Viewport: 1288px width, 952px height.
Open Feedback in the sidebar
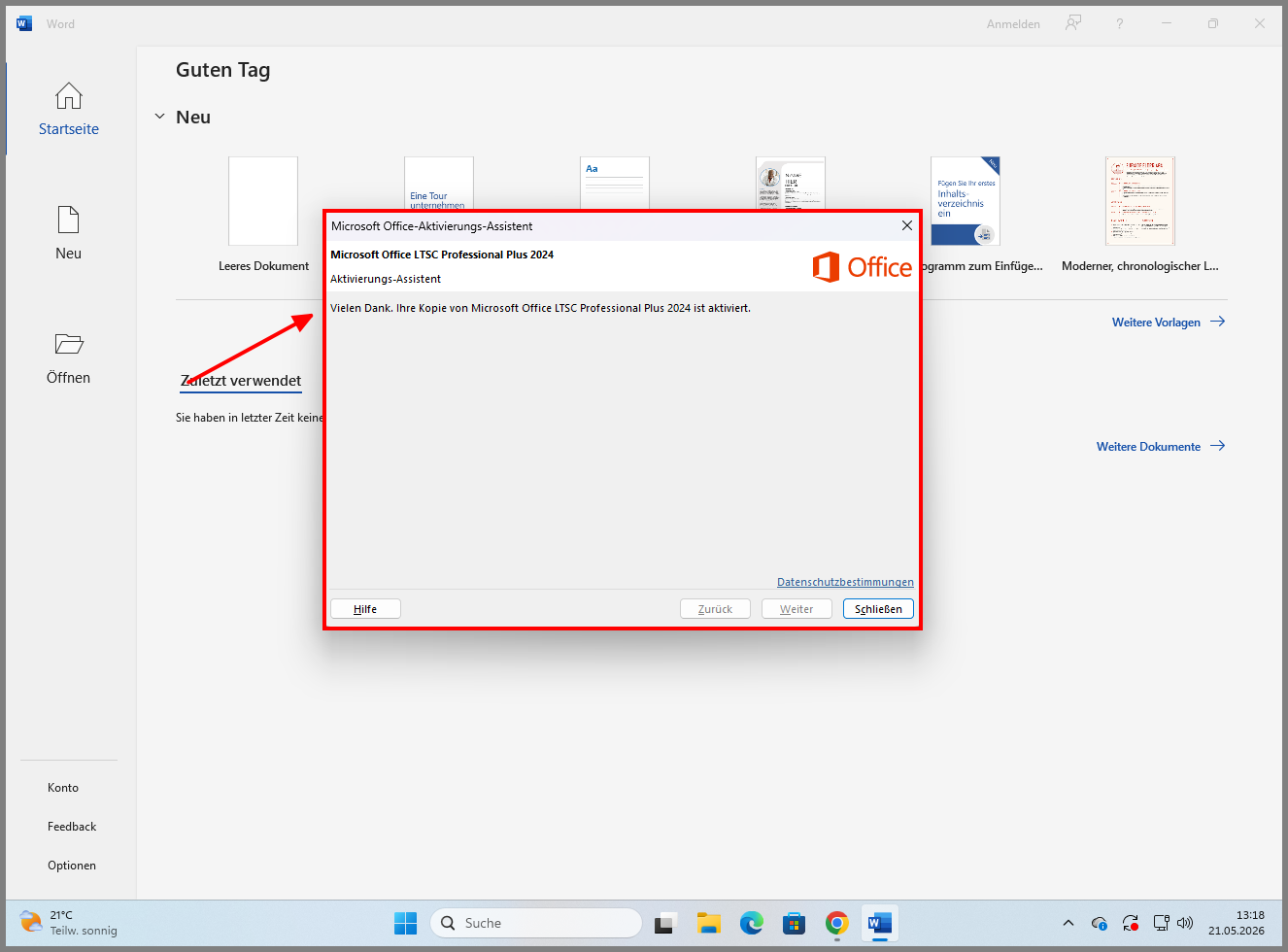point(72,827)
